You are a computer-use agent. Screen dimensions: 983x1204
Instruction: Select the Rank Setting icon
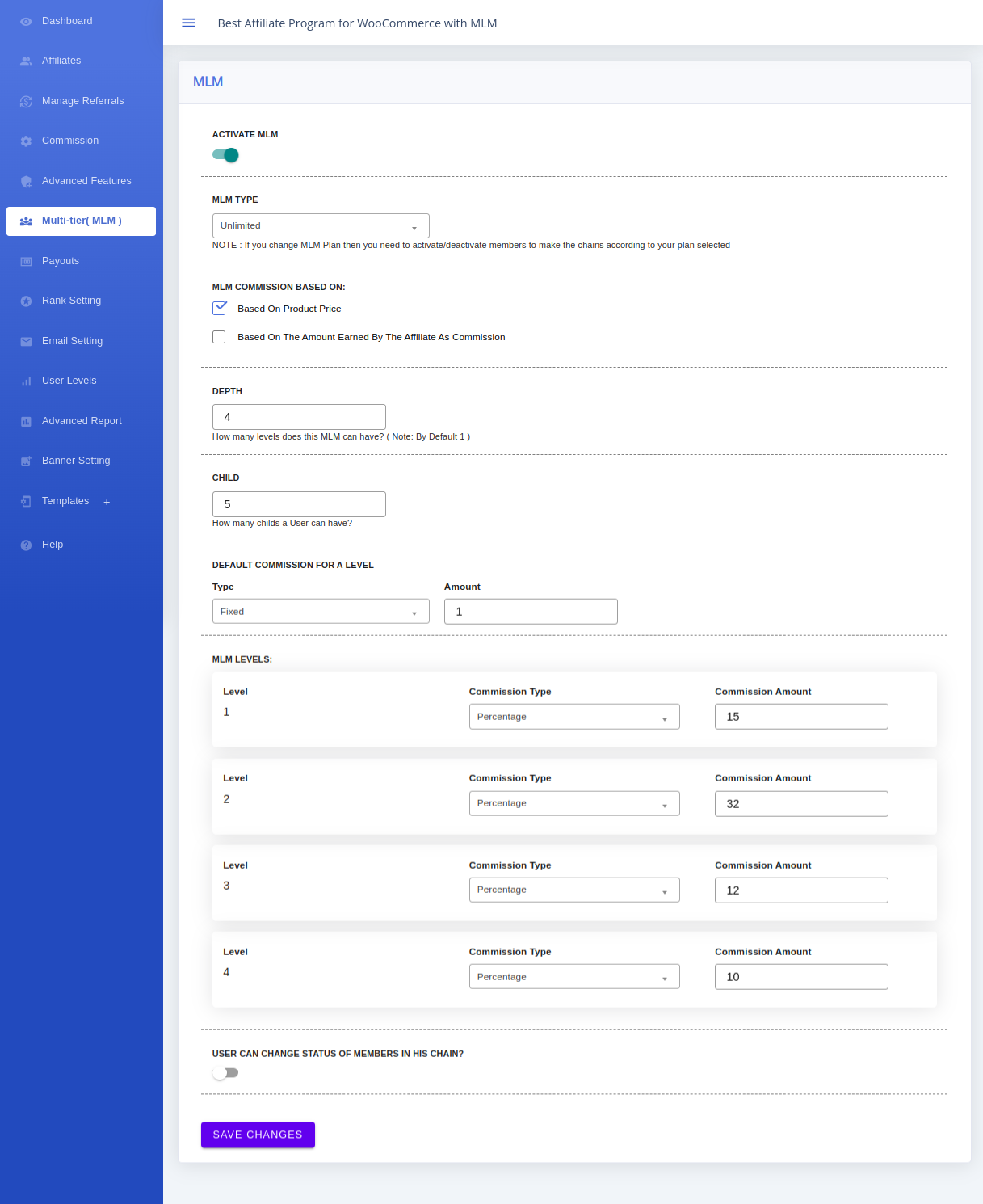point(26,301)
